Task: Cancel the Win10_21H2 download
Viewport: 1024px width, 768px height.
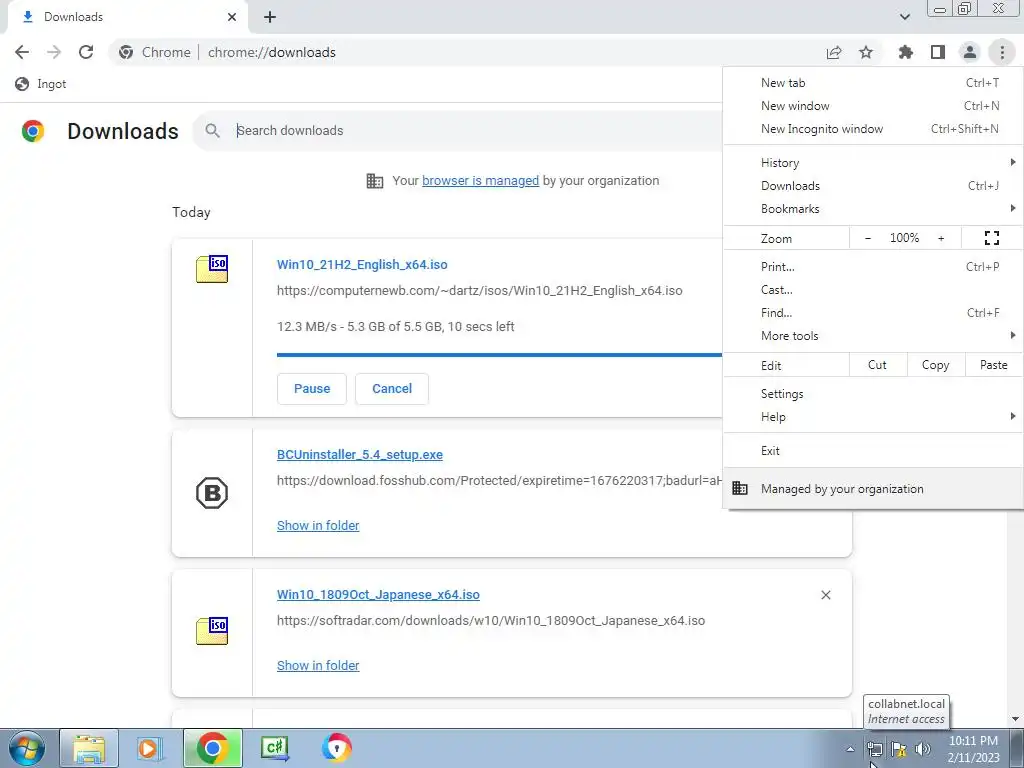Action: (x=392, y=389)
